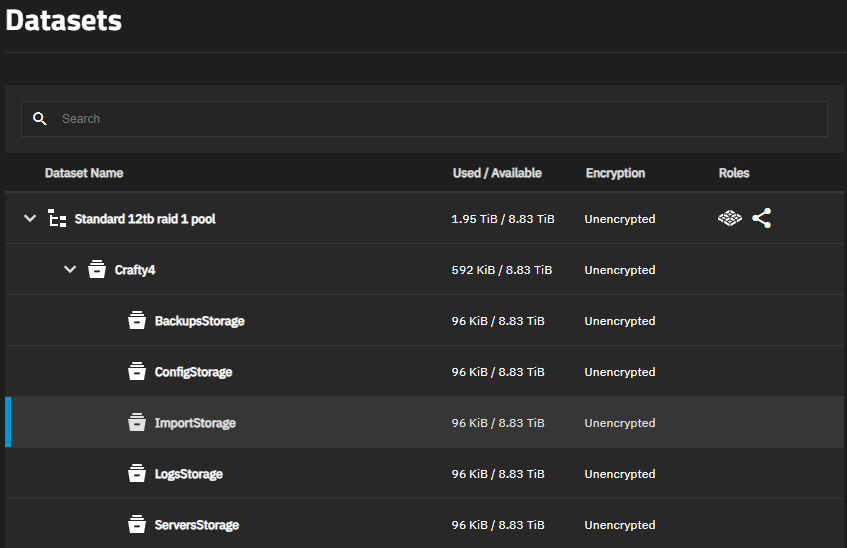Screen dimensions: 847x548
Task: Click the ServersStorage dataset icon
Action: [x=137, y=525]
